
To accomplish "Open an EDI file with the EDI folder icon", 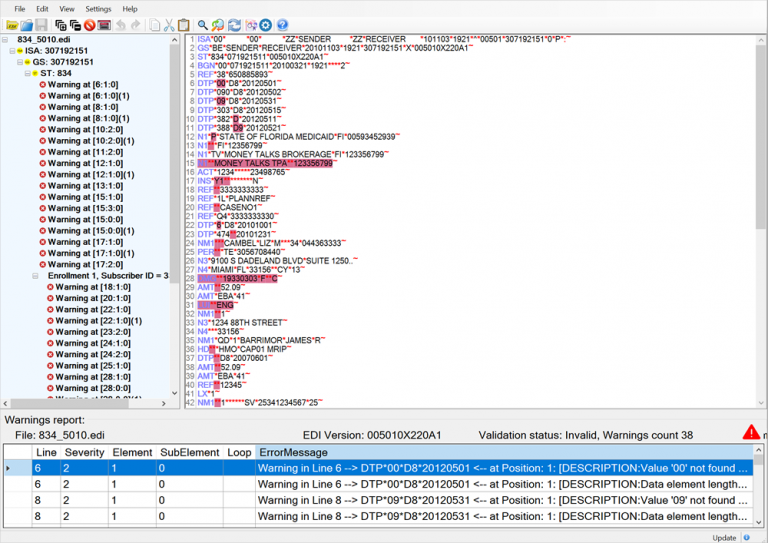I will click(12, 25).
